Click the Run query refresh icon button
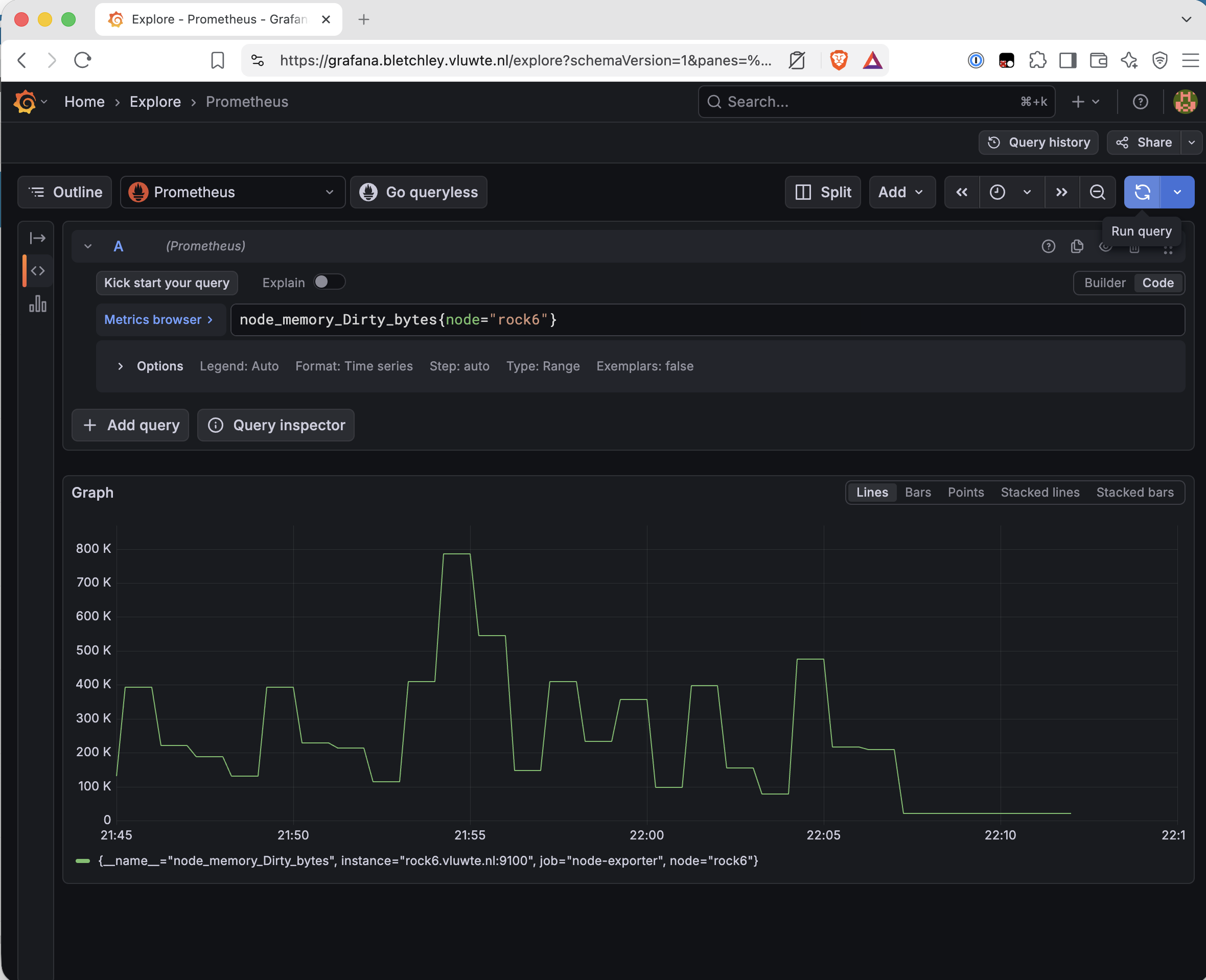This screenshot has height=980, width=1206. [x=1142, y=192]
